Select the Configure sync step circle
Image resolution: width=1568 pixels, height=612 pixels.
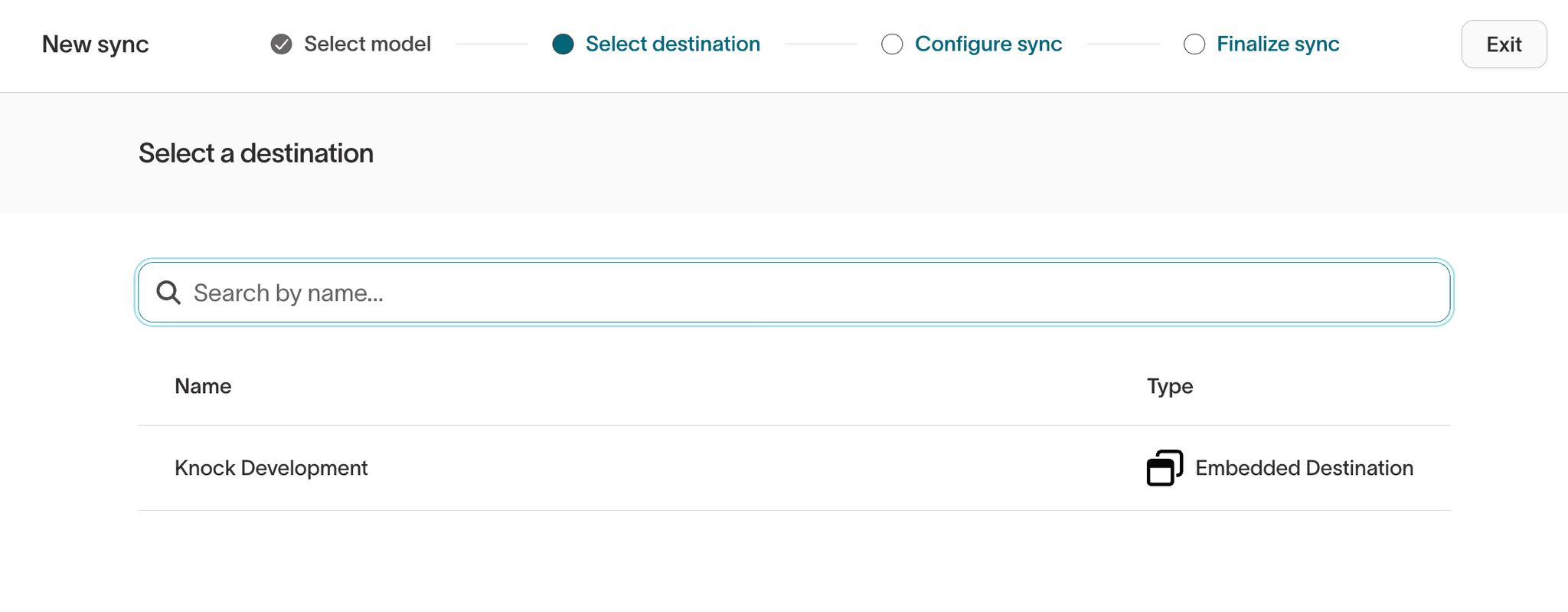(892, 45)
